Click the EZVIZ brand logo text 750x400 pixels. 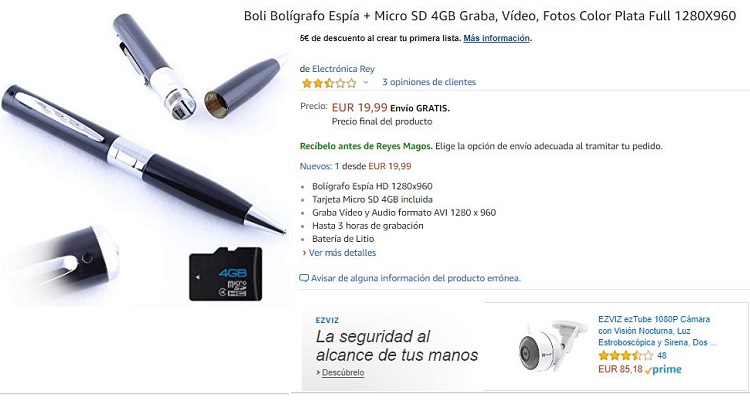coord(327,320)
